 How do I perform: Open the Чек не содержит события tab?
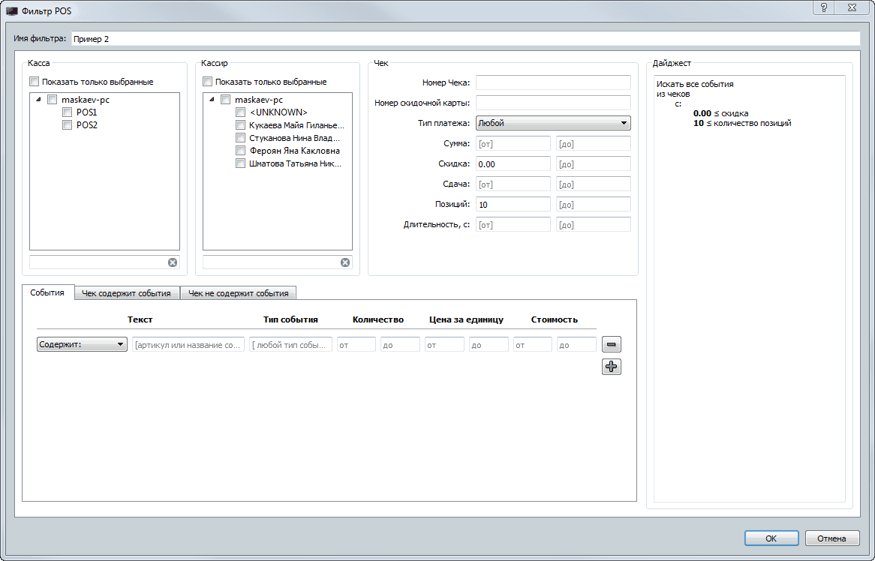click(239, 293)
